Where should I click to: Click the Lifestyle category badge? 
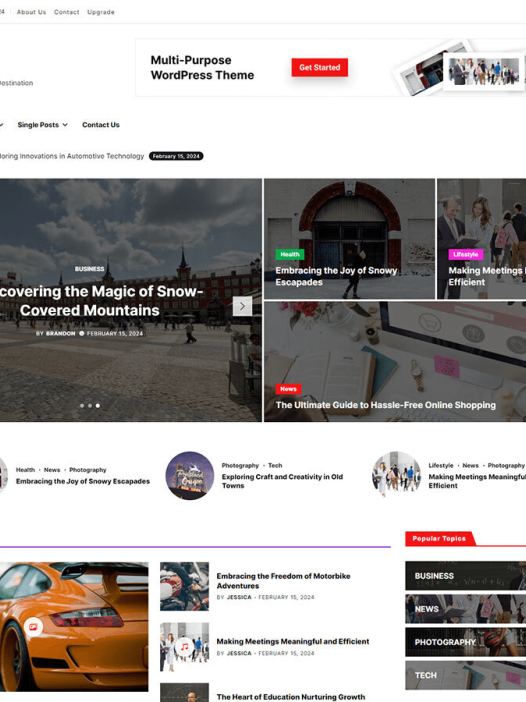click(466, 254)
